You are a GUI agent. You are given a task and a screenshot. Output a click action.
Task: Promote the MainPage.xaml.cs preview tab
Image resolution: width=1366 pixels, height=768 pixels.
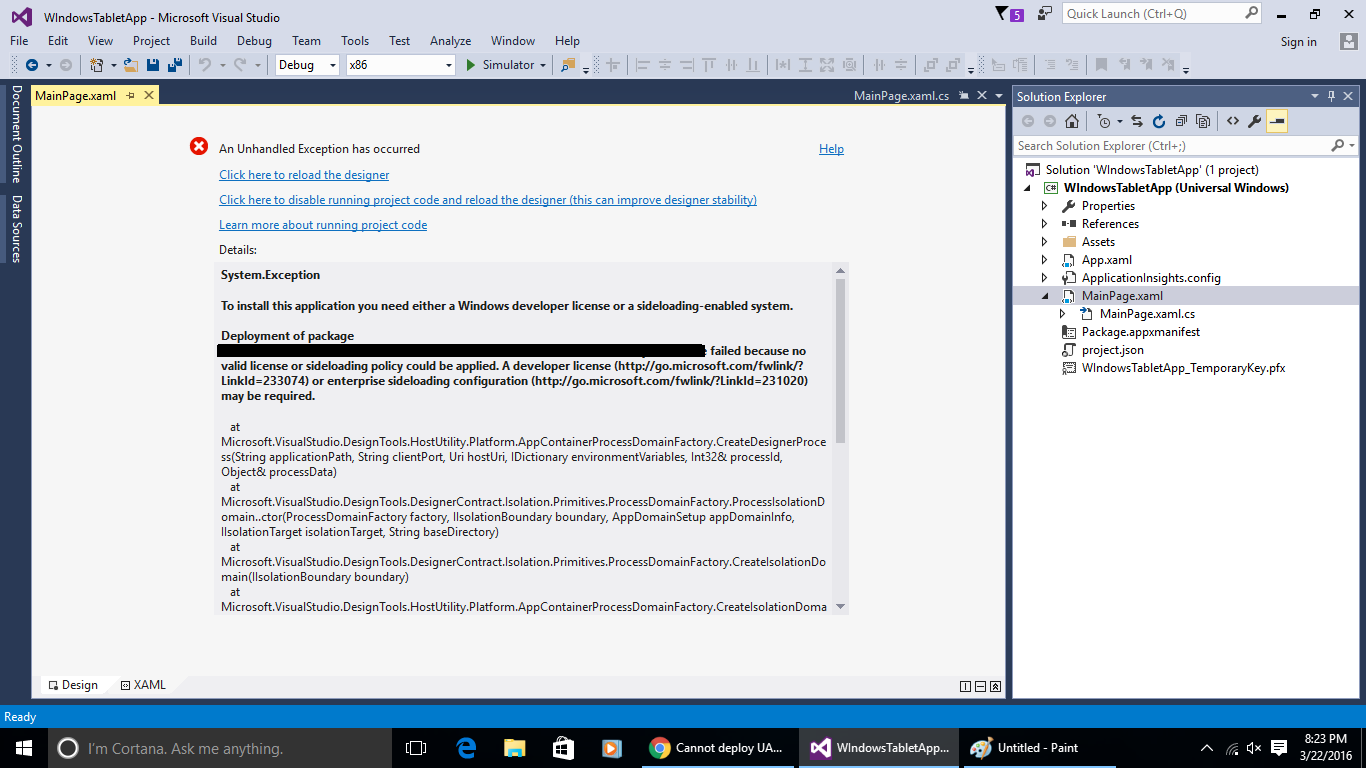(x=962, y=96)
